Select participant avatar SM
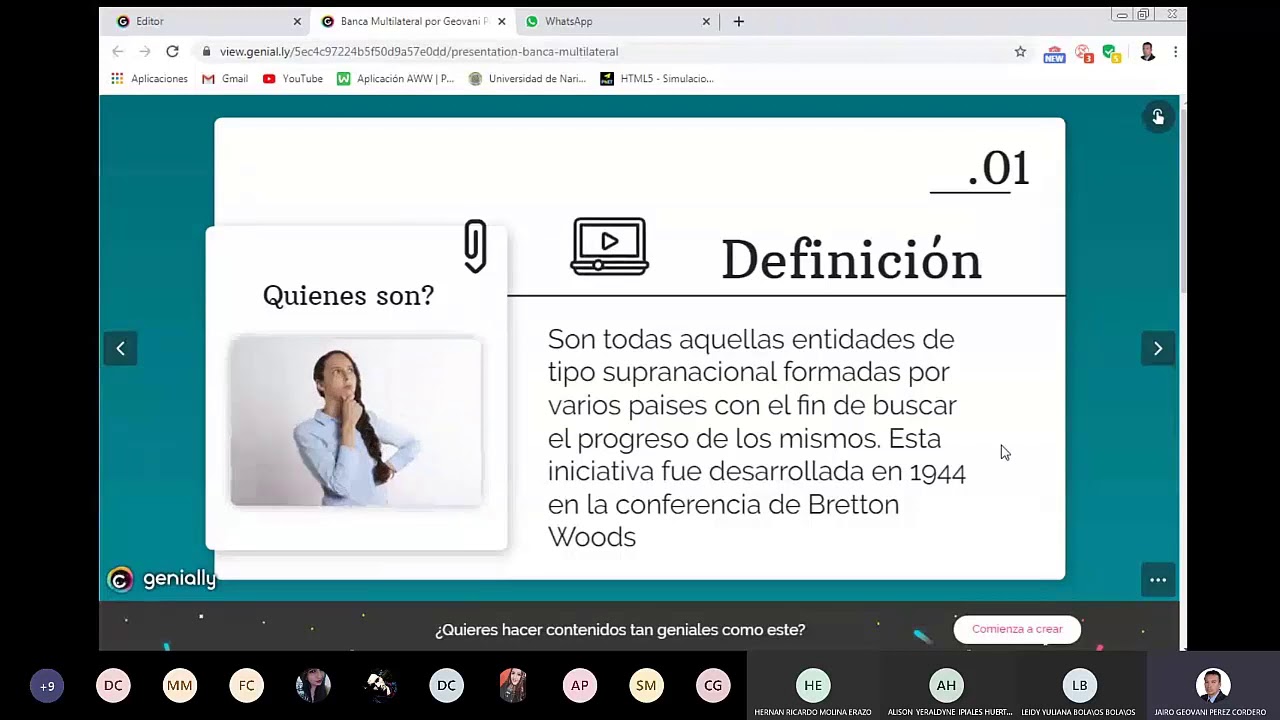Viewport: 1280px width, 720px height. (x=646, y=686)
